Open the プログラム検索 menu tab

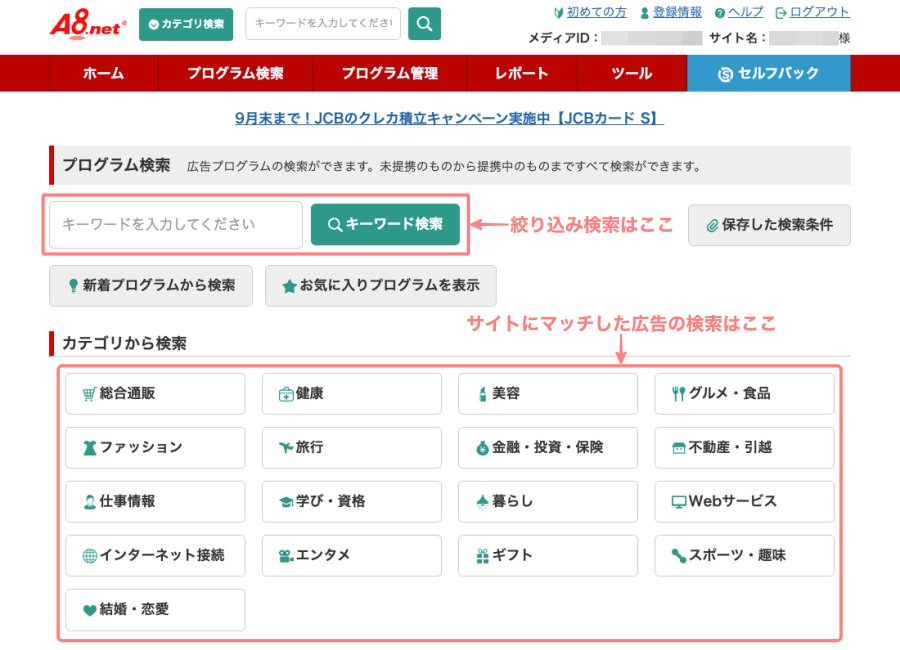(235, 74)
